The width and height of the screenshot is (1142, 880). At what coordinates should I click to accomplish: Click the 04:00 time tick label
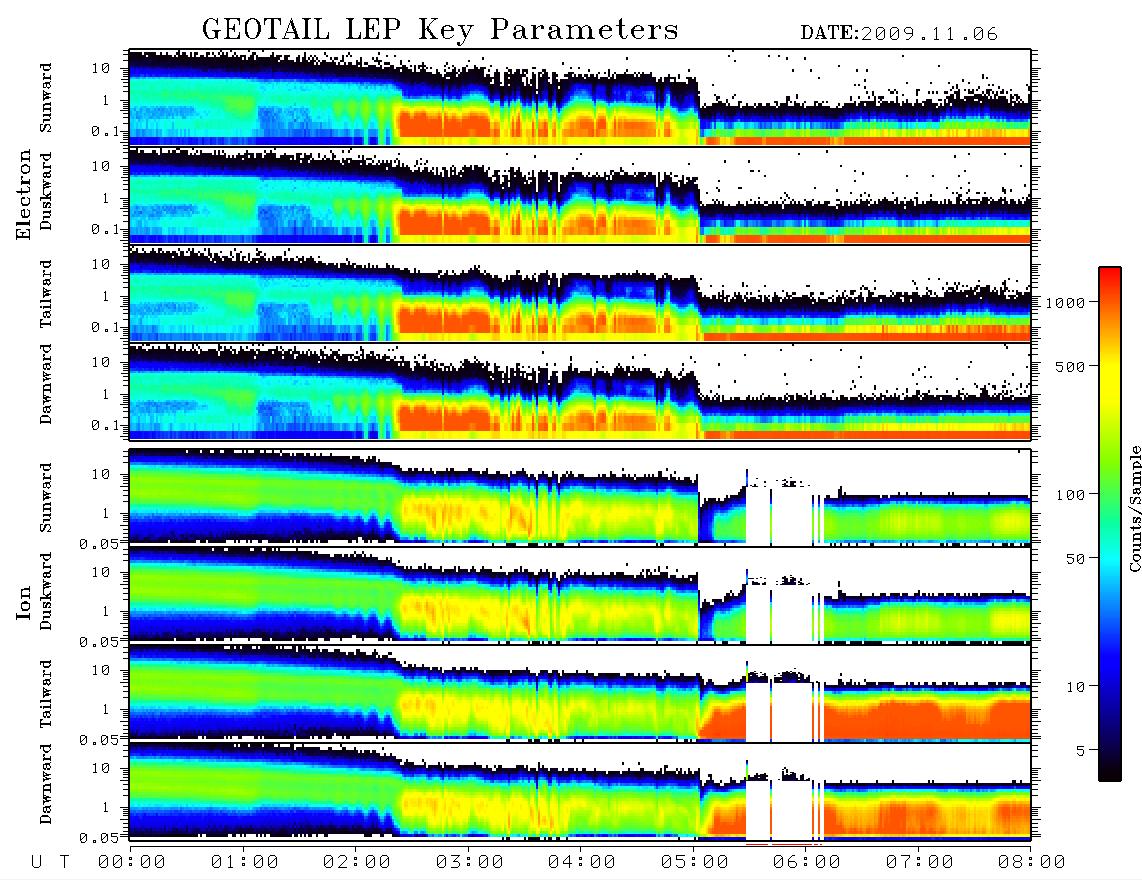pos(582,862)
